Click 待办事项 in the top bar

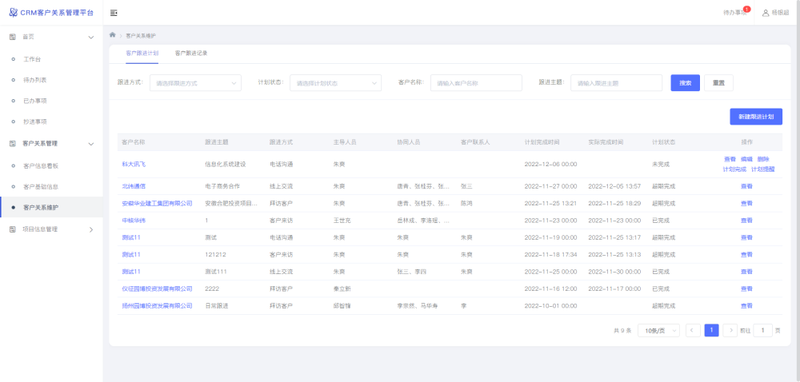coord(735,13)
